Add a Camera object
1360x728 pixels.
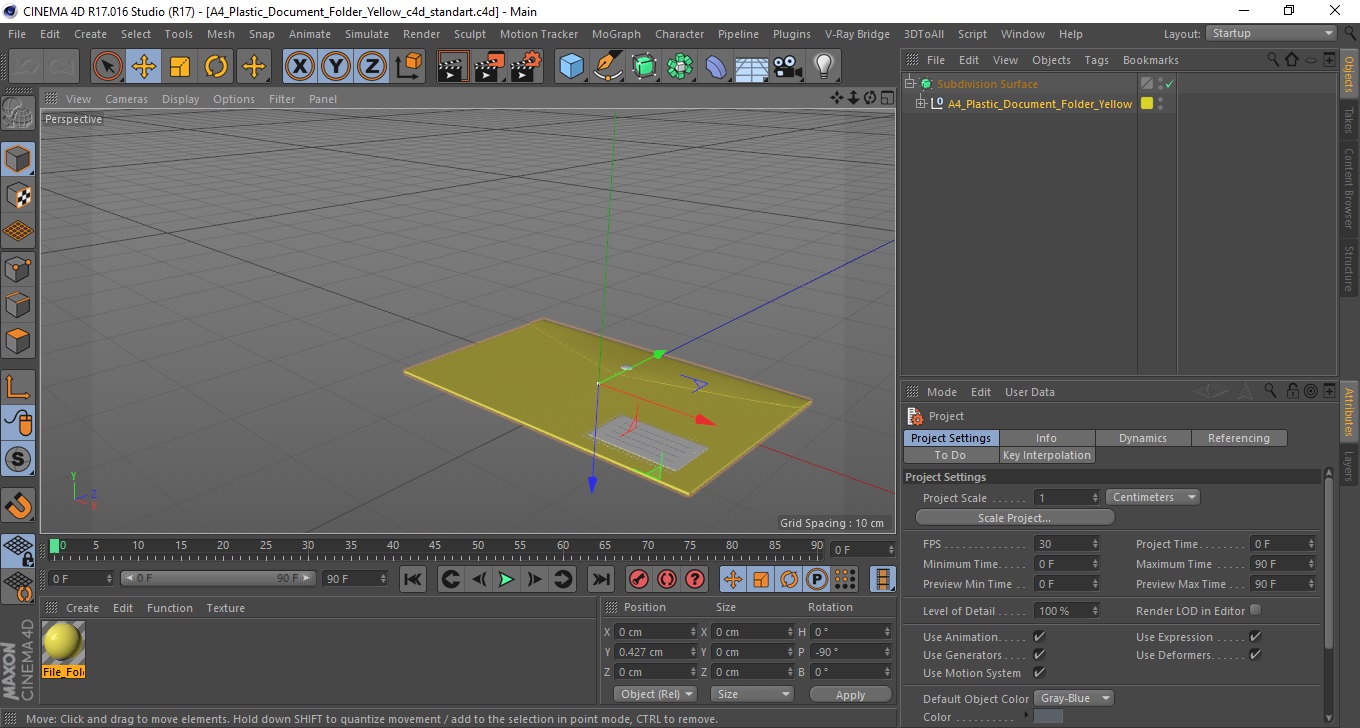(x=788, y=67)
